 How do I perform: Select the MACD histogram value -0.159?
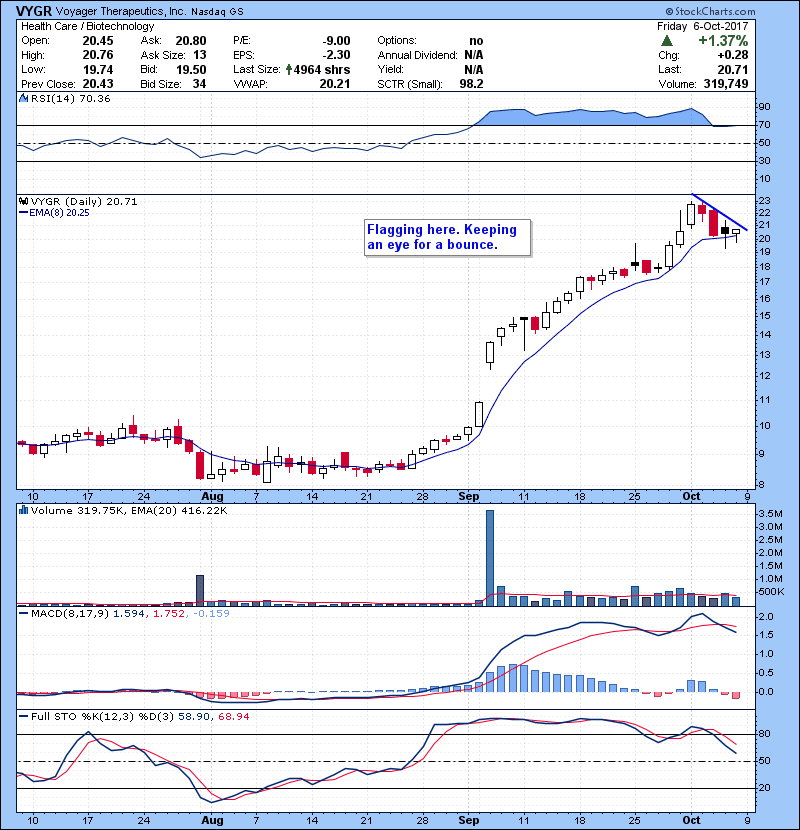[211, 614]
